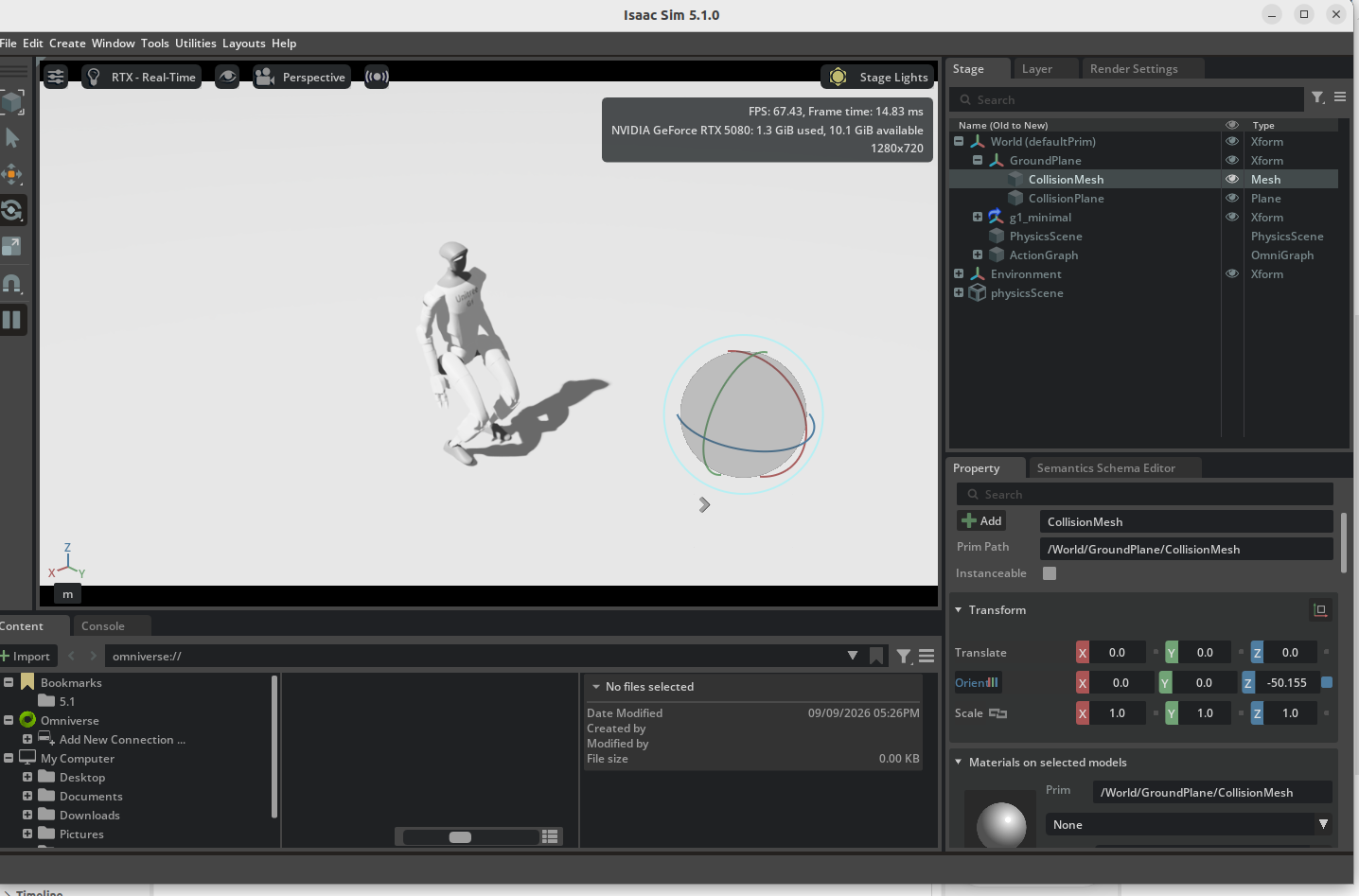Screen dimensions: 1359x896
Task: Expand the ActionGraph tree node
Action: click(x=978, y=255)
